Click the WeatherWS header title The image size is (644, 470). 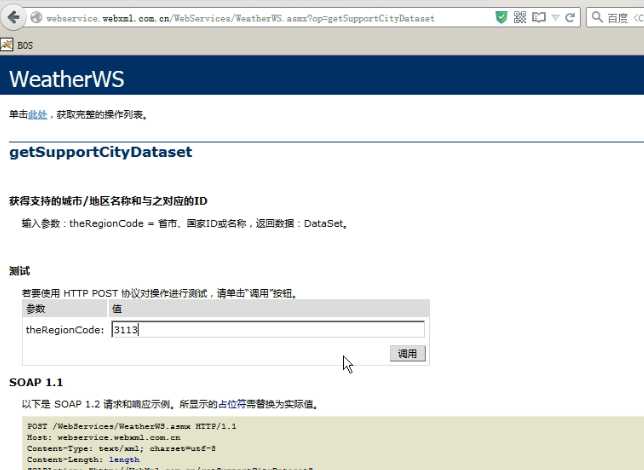click(67, 79)
